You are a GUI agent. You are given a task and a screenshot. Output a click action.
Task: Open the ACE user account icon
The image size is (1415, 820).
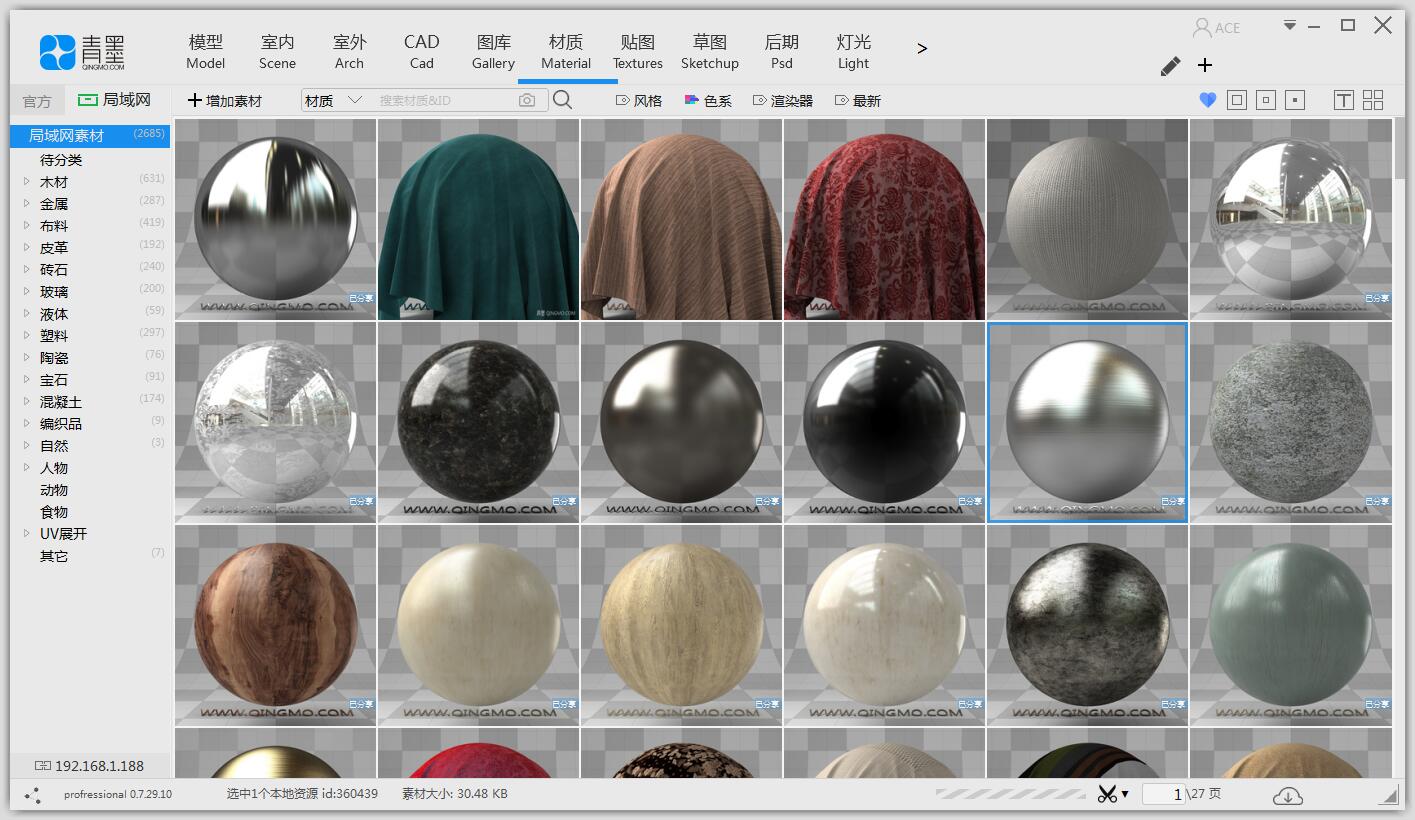(x=1202, y=27)
